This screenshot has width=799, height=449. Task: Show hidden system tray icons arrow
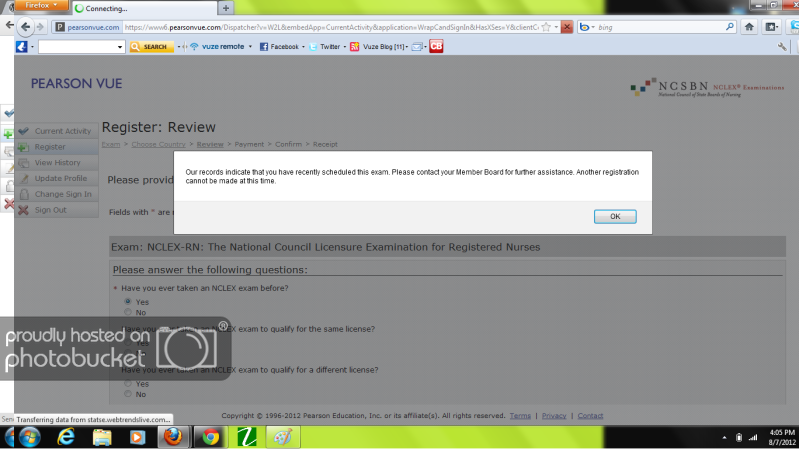point(724,437)
